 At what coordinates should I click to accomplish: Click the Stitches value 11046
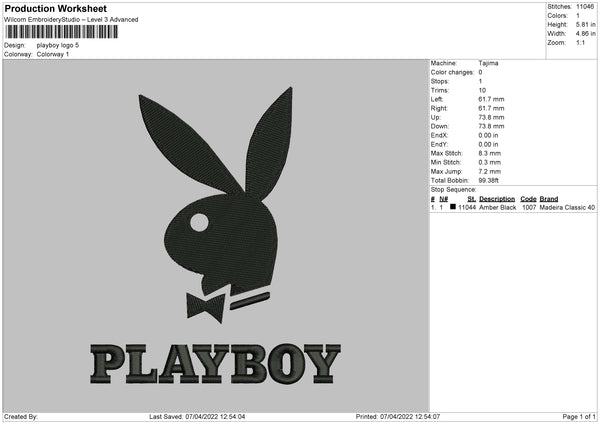click(x=585, y=7)
